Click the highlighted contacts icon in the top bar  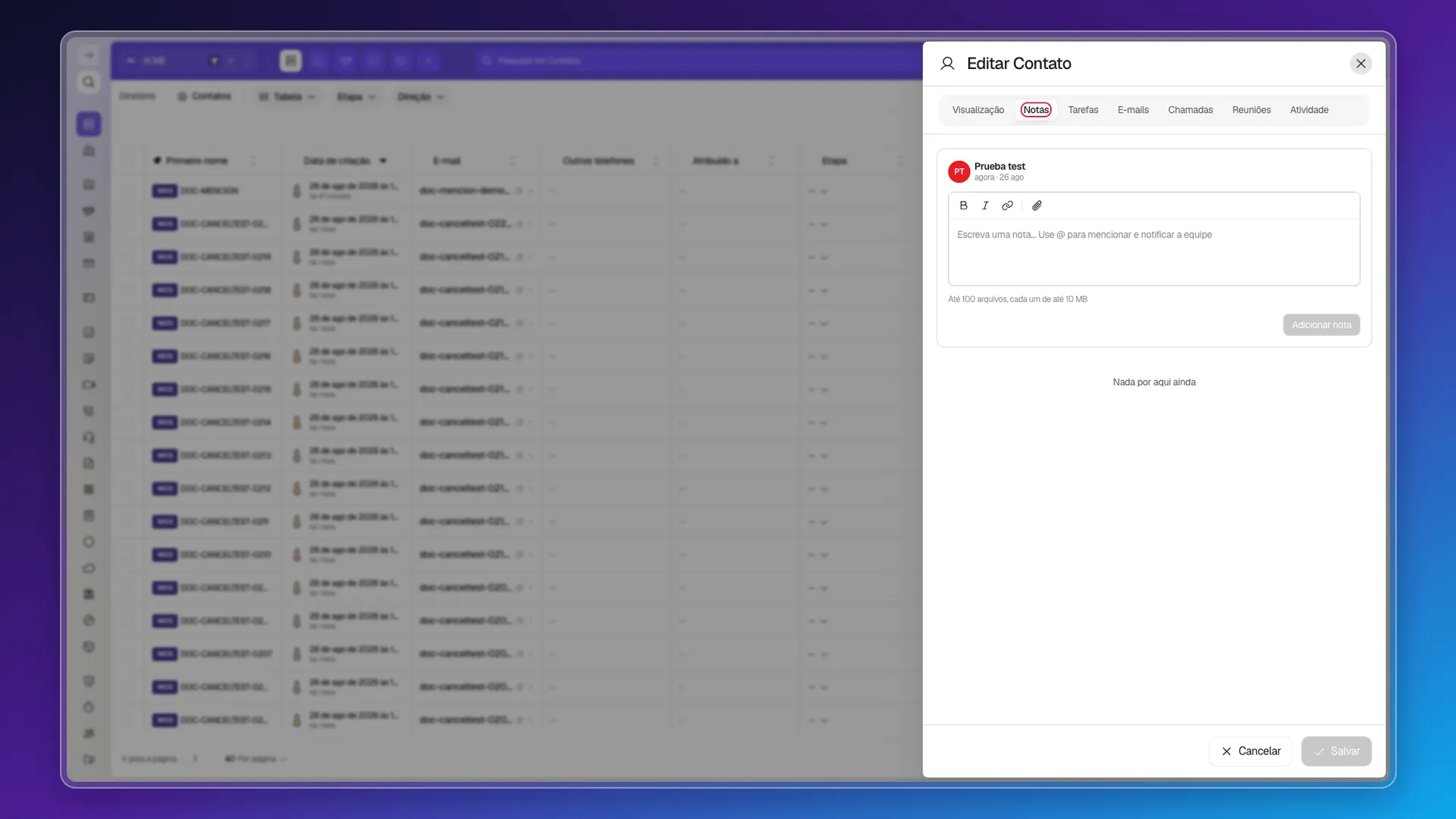click(290, 61)
